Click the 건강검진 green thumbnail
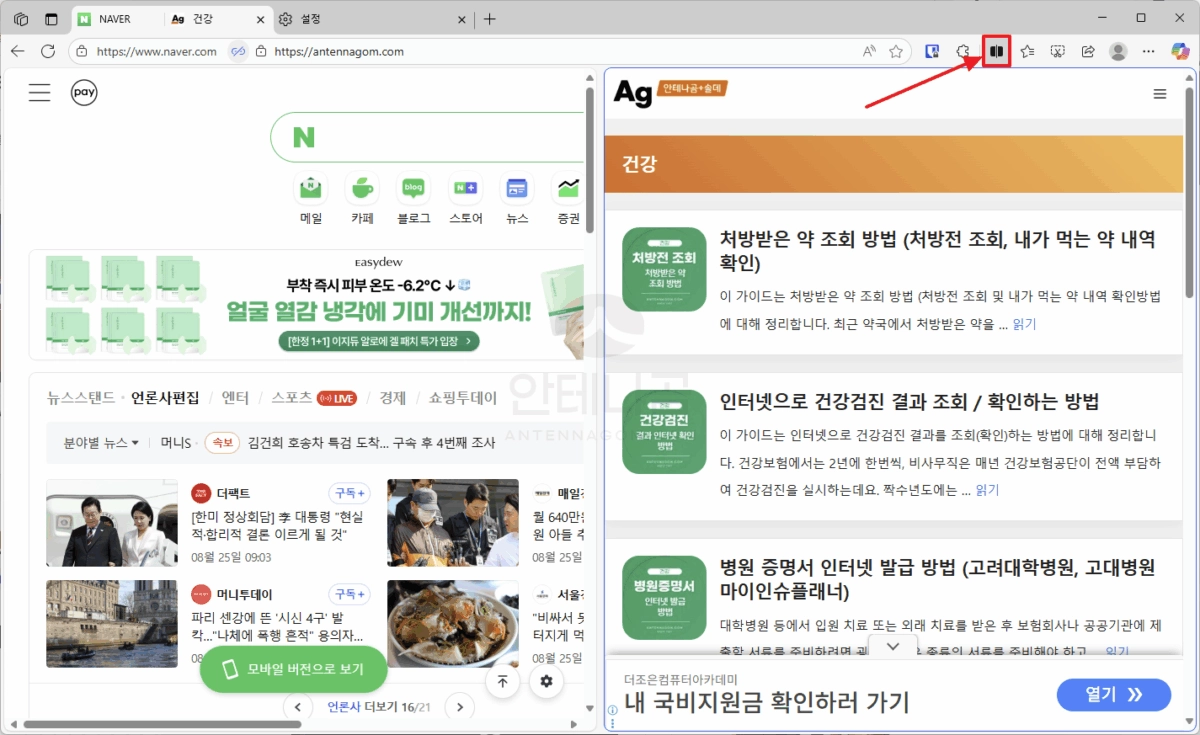 tap(664, 432)
